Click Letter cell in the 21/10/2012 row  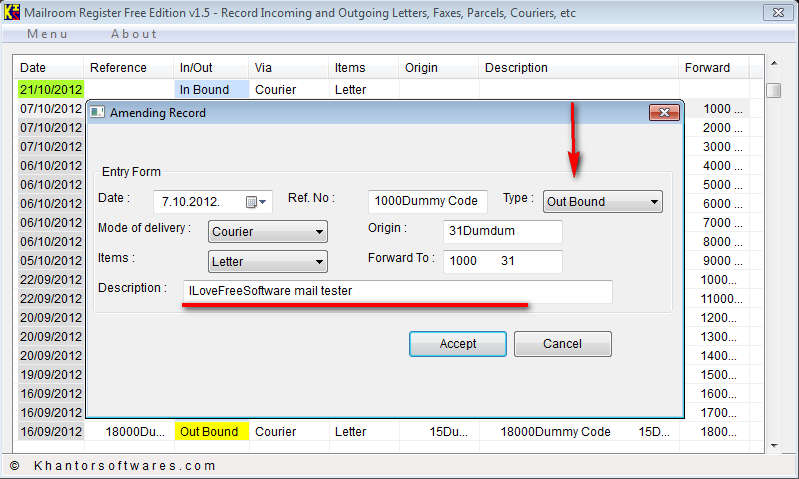tap(363, 90)
